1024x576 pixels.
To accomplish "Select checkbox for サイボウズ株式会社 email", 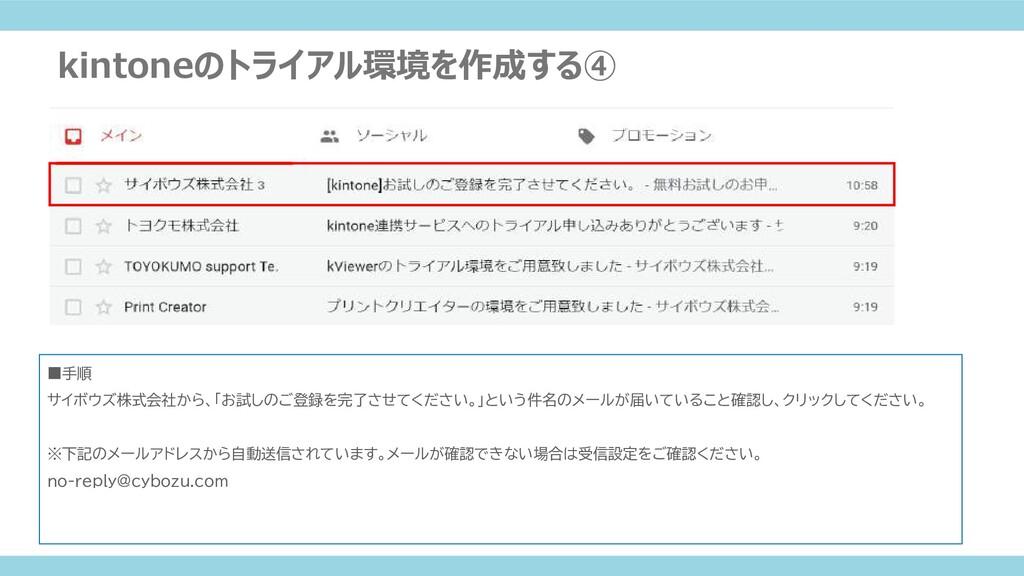I will tap(73, 185).
